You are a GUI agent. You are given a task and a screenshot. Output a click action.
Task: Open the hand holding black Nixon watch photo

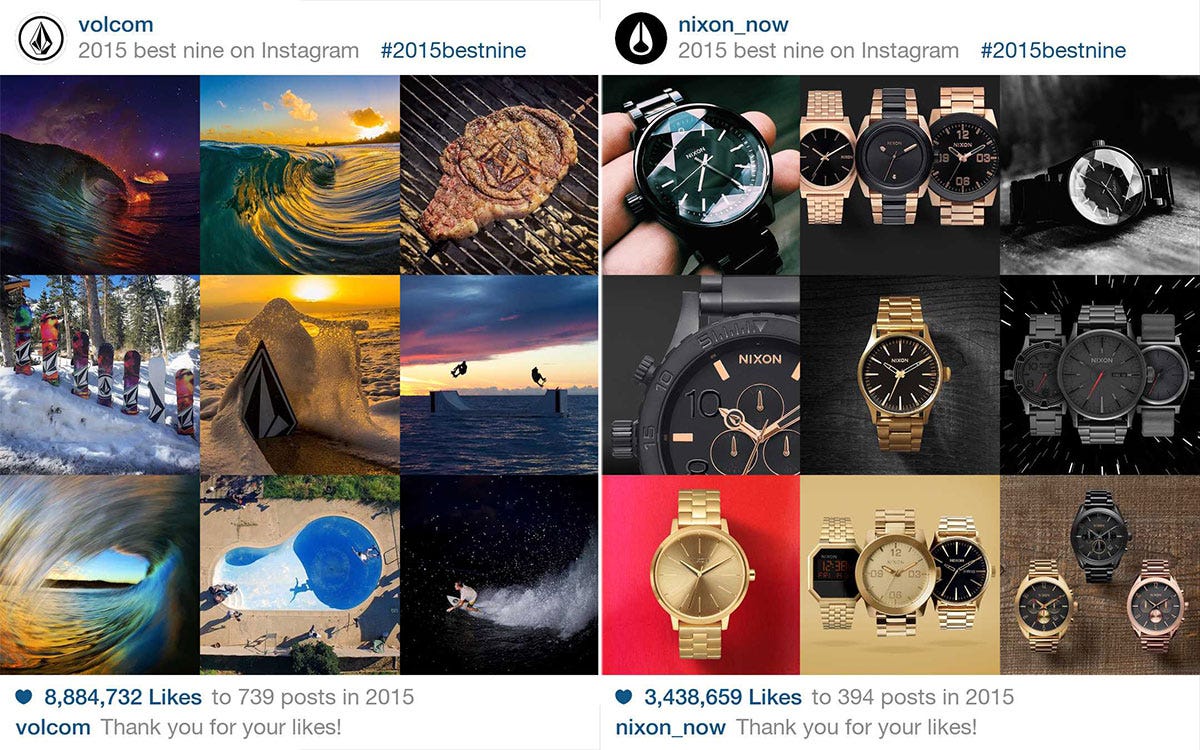pyautogui.click(x=700, y=175)
